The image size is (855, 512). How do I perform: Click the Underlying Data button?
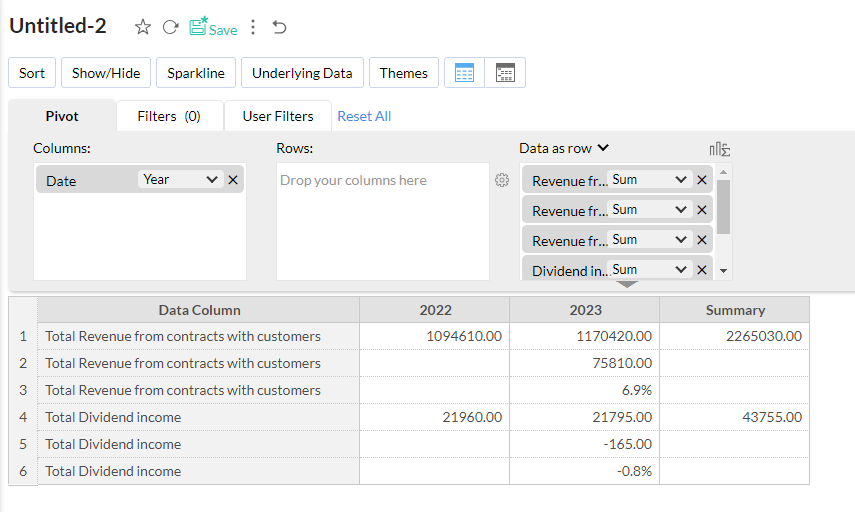pos(302,73)
